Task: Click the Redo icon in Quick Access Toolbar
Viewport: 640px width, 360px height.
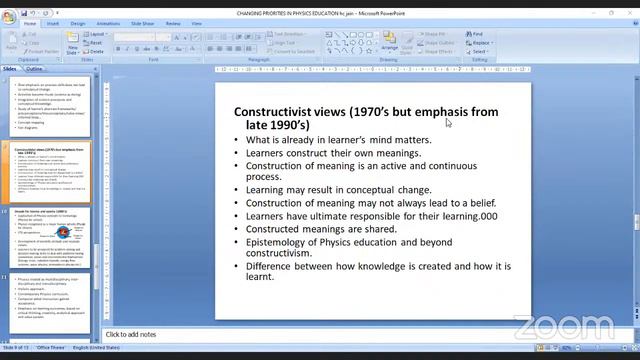Action: pos(45,13)
